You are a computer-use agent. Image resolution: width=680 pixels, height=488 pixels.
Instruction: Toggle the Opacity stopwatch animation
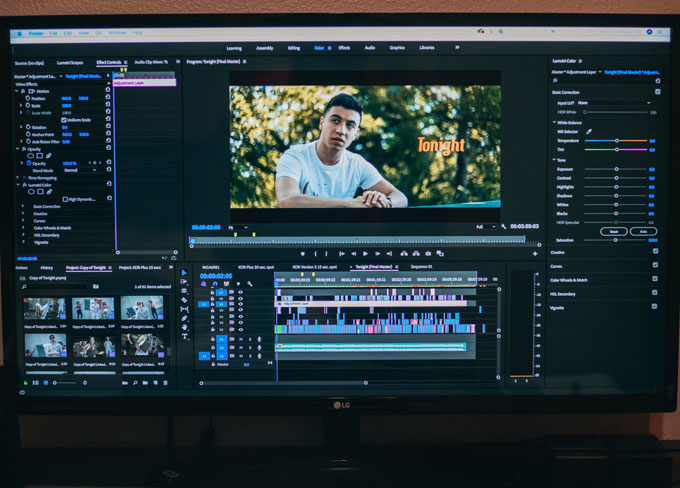29,164
